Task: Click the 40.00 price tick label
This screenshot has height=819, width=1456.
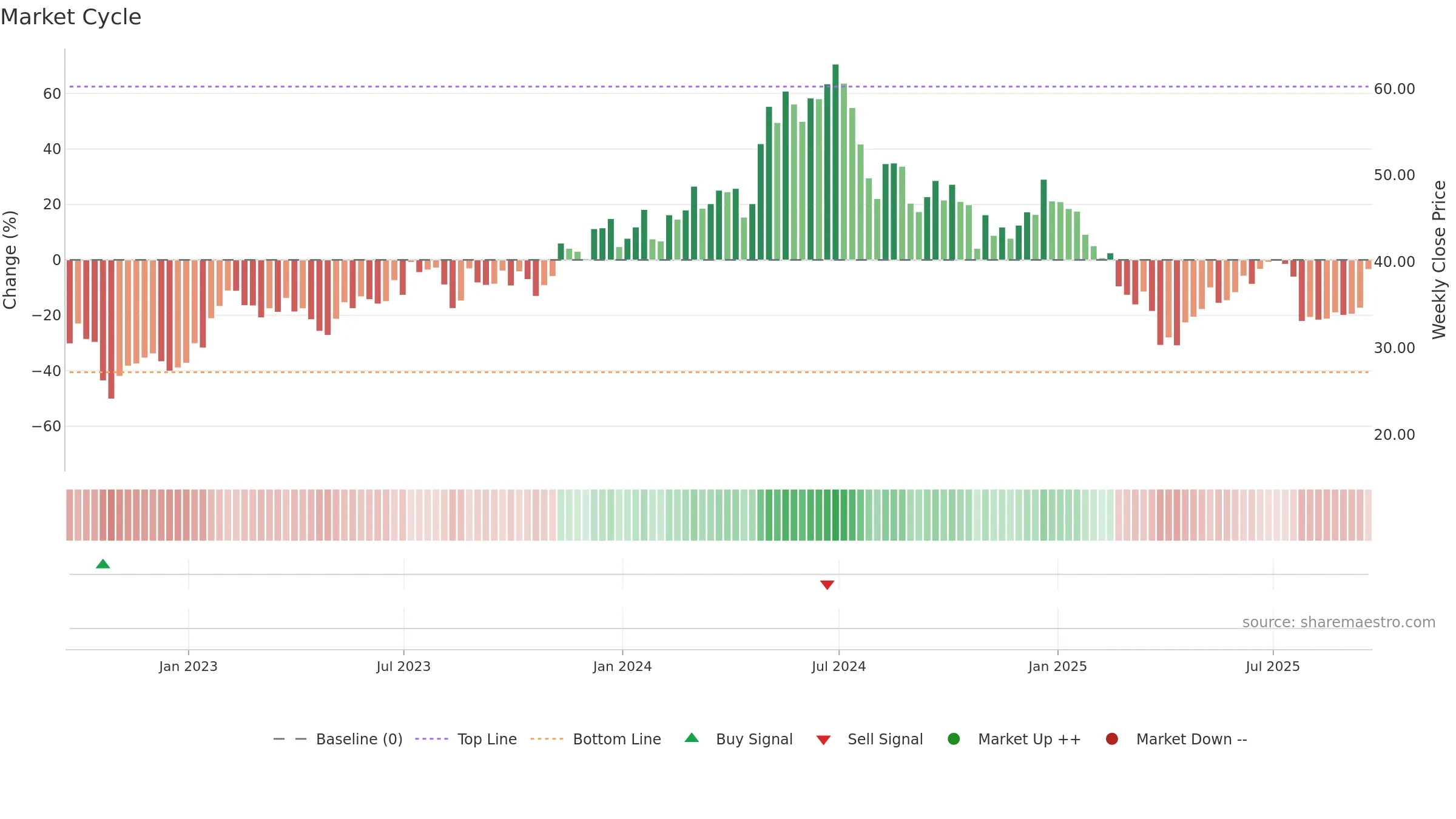Action: coord(1395,262)
